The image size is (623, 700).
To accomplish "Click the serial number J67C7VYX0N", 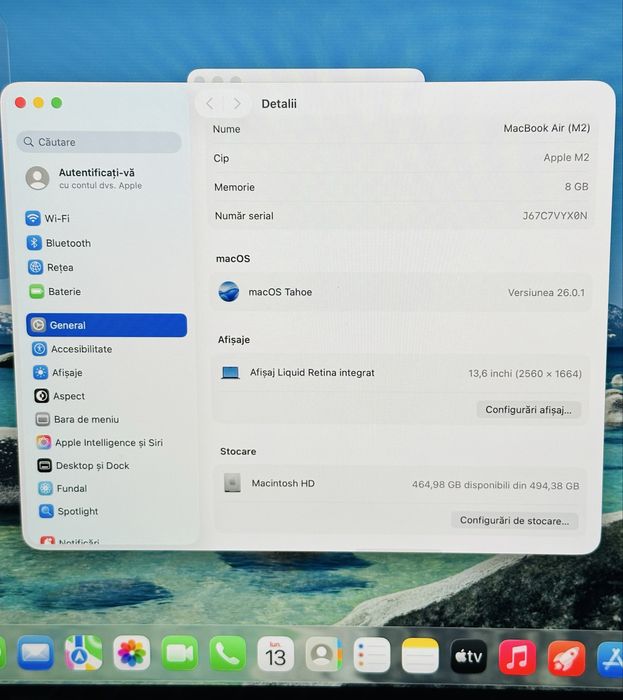I will 555,216.
